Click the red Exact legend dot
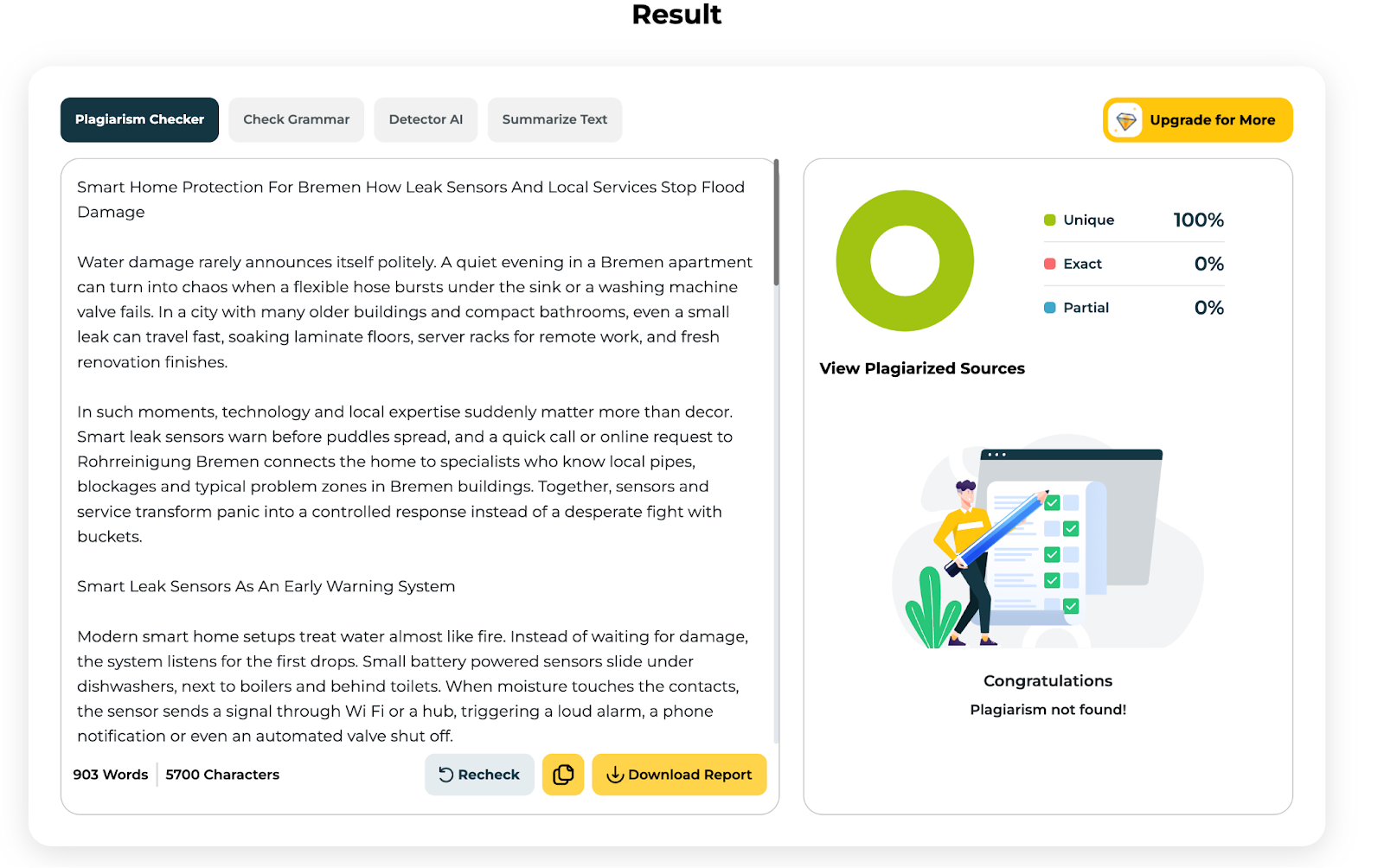The width and height of the screenshot is (1384, 868). click(1049, 264)
